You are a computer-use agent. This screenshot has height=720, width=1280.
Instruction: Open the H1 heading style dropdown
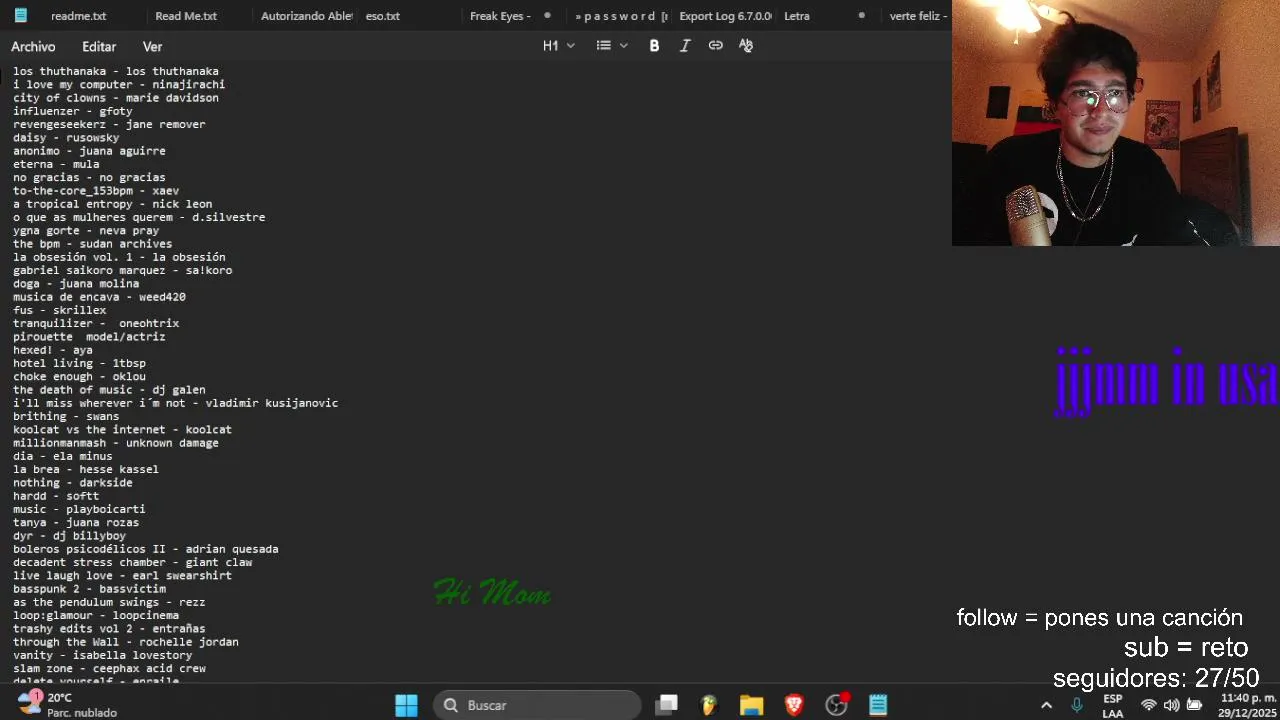pos(559,46)
